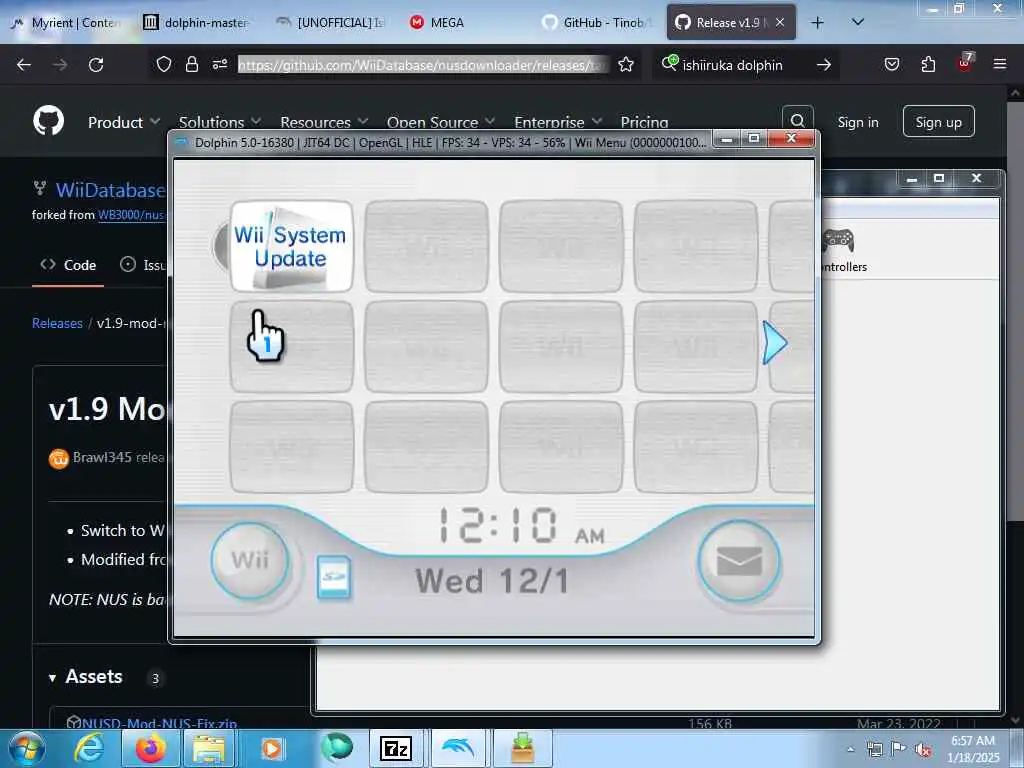The image size is (1024, 768).
Task: Switch to Firefox in taskbar
Action: [x=150, y=748]
